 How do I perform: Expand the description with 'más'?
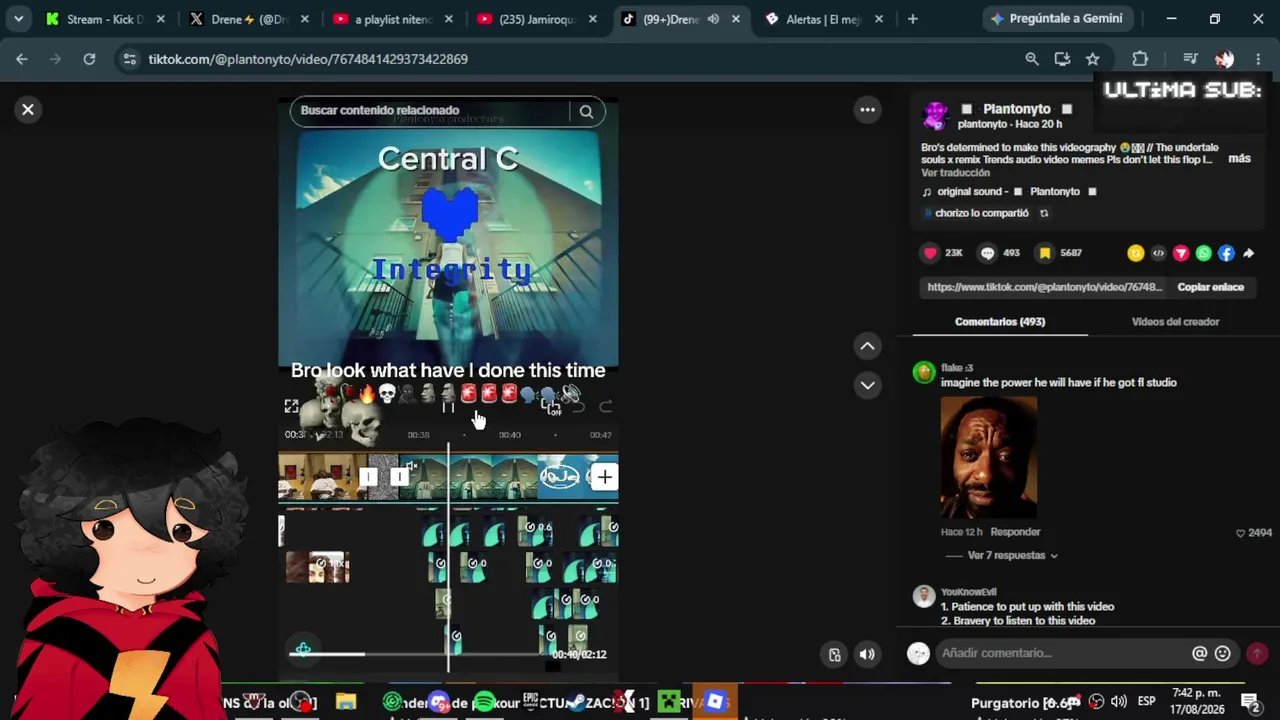pyautogui.click(x=1239, y=159)
